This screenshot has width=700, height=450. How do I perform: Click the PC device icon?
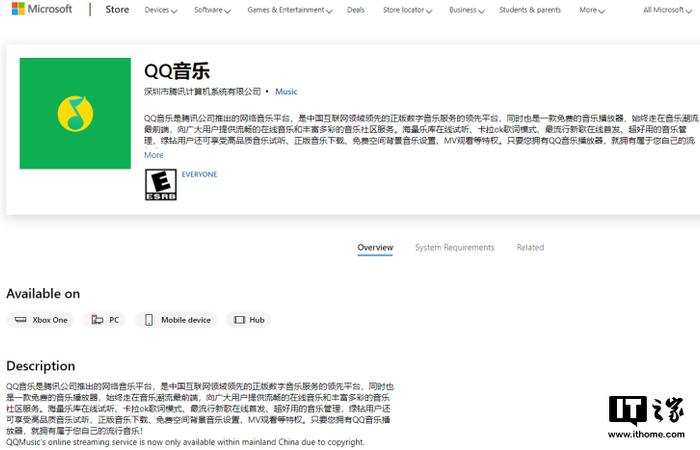97,320
